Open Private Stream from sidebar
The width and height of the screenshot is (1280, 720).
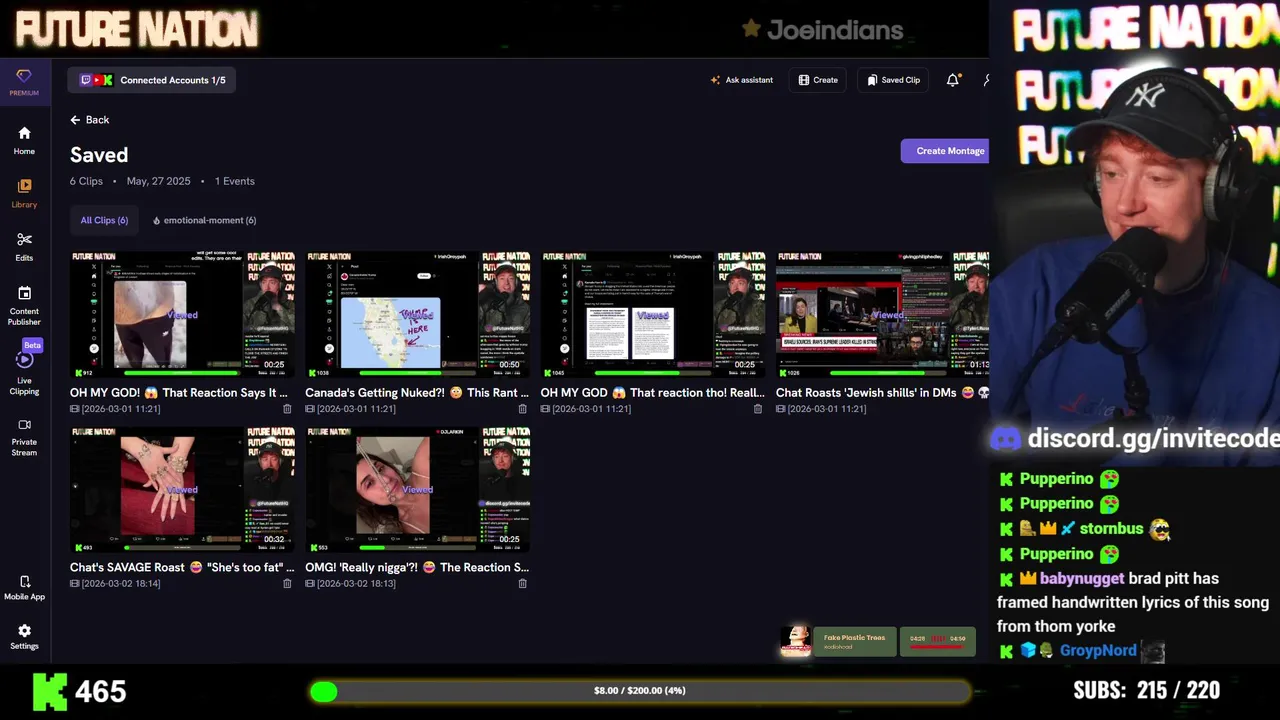pyautogui.click(x=24, y=437)
